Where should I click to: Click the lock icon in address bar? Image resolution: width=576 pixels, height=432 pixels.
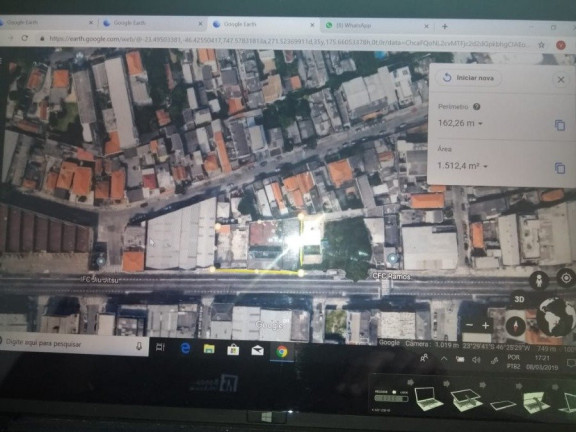pyautogui.click(x=42, y=39)
